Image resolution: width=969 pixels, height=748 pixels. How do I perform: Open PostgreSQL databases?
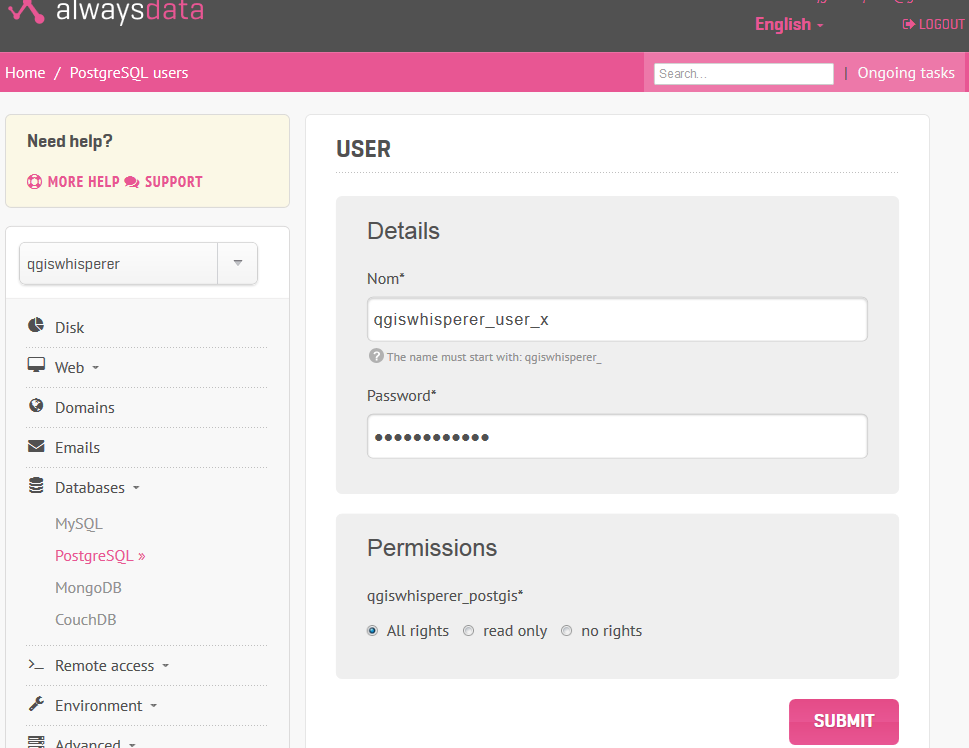point(100,556)
